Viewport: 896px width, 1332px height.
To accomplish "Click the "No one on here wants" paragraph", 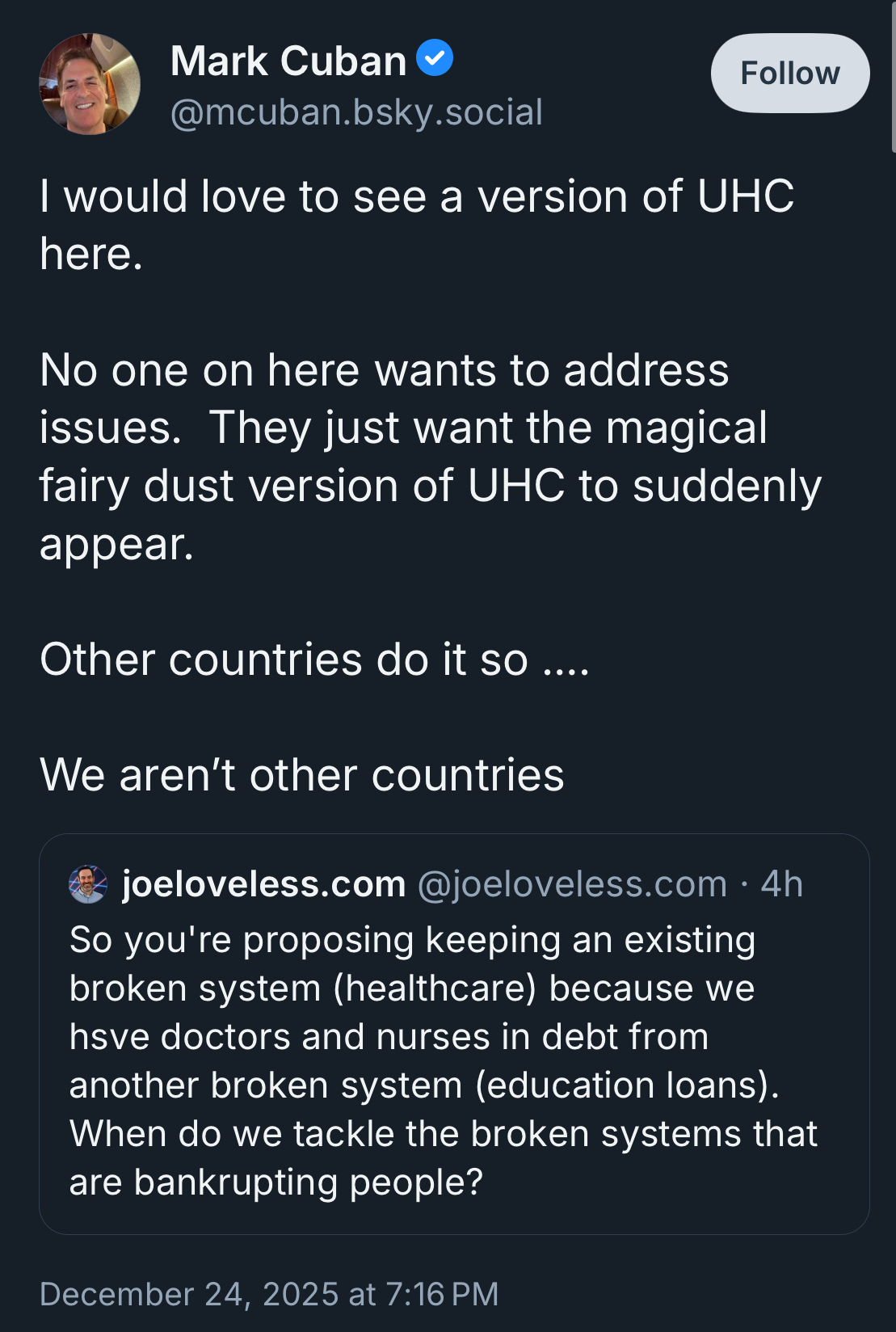I will click(x=384, y=371).
